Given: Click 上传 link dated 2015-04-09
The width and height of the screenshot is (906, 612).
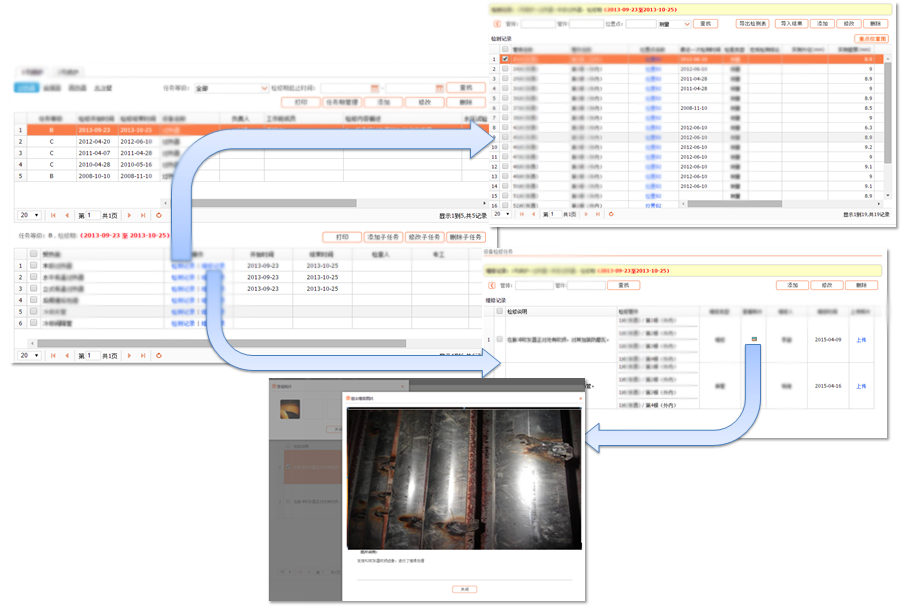Looking at the screenshot, I should [x=861, y=340].
